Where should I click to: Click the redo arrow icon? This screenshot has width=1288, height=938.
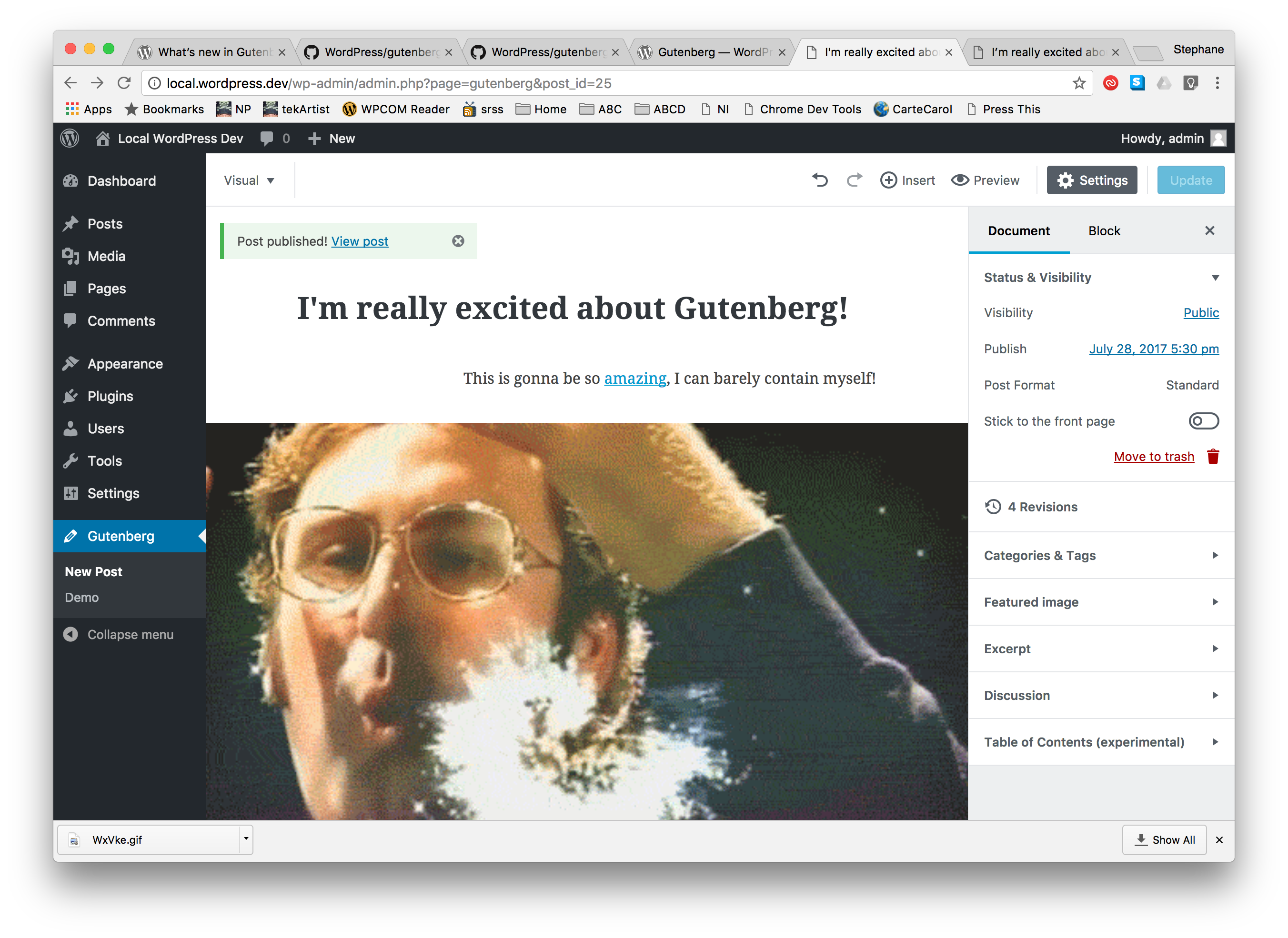point(854,180)
